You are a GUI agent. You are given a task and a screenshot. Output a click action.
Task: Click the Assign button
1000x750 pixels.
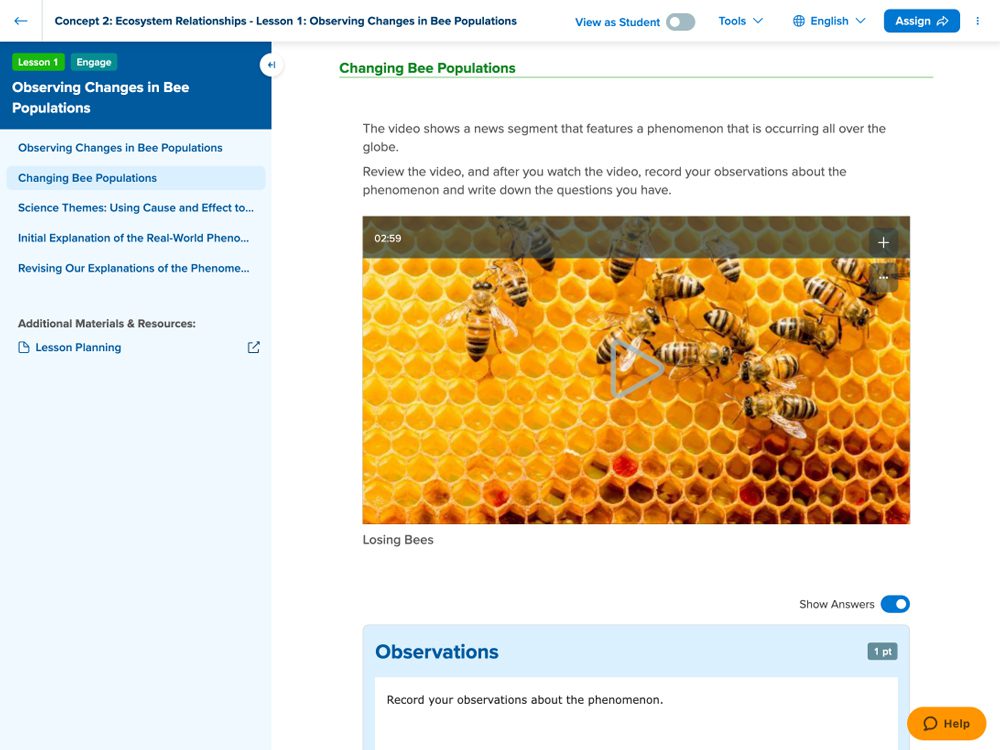click(921, 21)
